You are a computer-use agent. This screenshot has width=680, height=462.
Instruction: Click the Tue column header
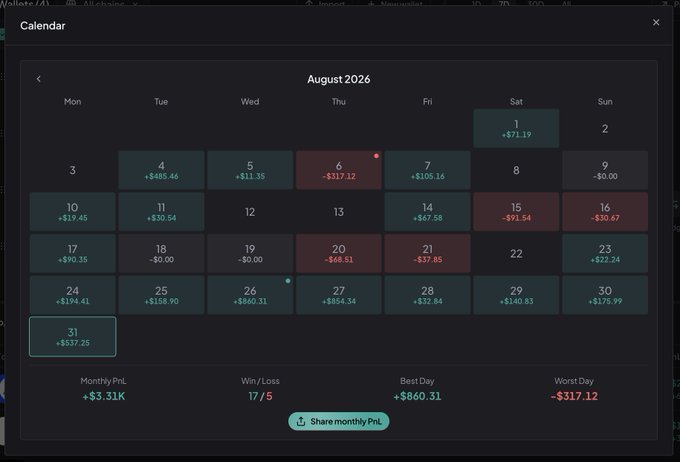click(x=161, y=102)
